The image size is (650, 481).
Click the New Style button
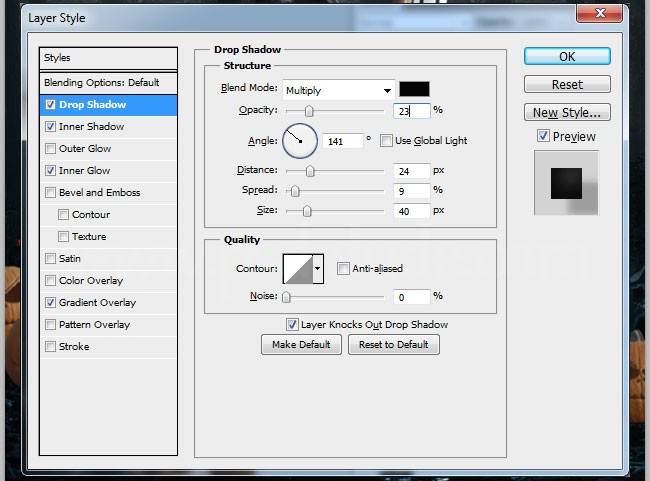point(566,112)
